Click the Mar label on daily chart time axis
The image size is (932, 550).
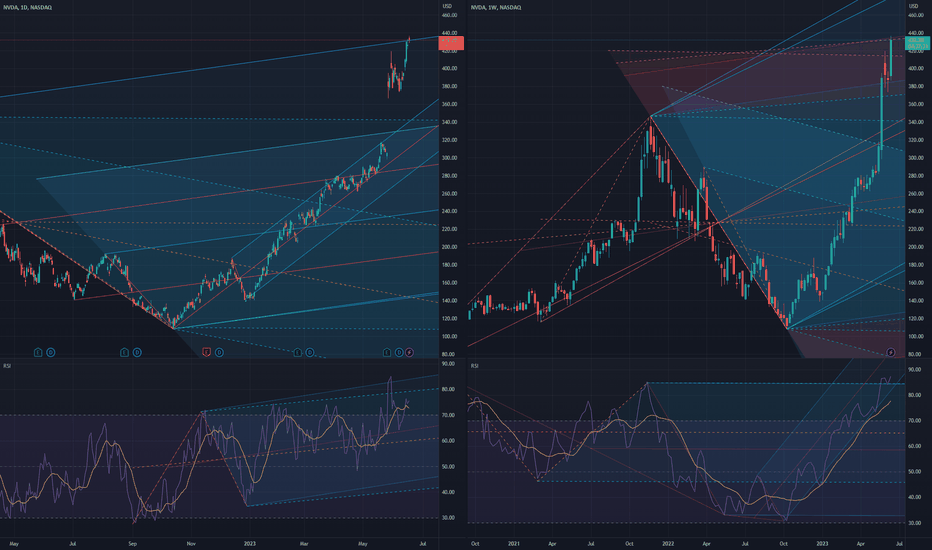304,543
